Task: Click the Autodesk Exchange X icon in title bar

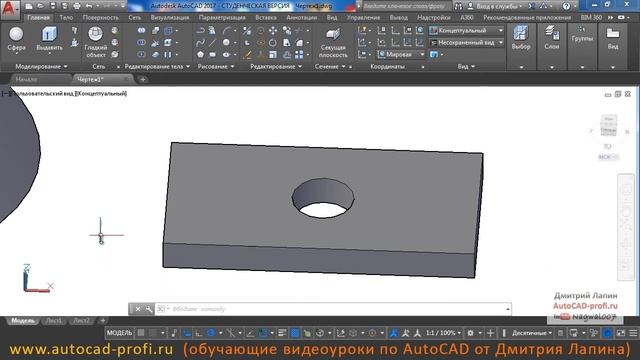Action: pyautogui.click(x=531, y=6)
